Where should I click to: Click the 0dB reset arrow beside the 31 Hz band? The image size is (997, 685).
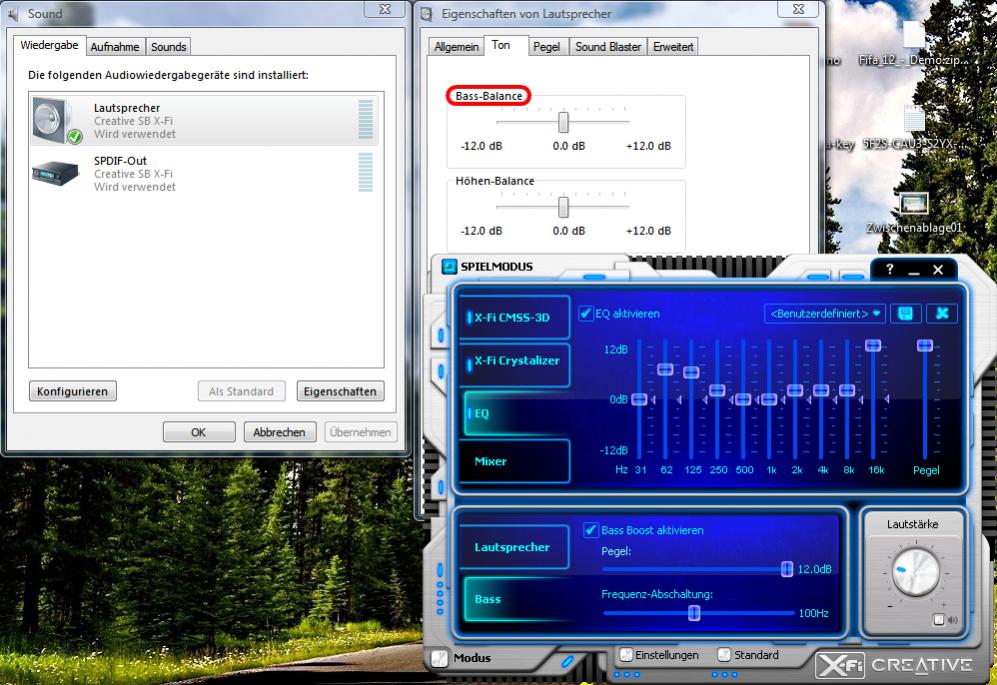click(x=653, y=399)
